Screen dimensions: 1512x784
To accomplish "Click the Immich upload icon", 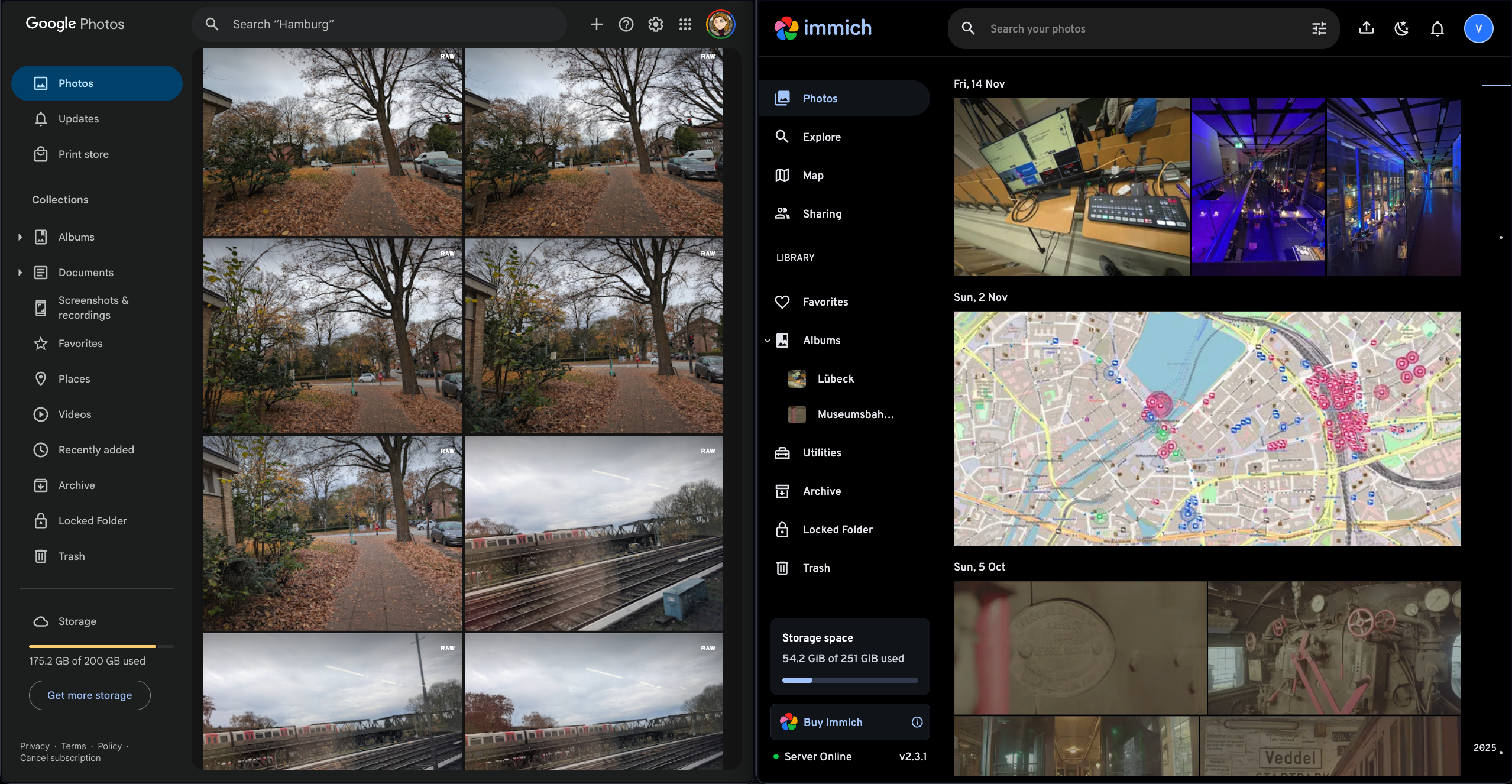I will coord(1366,28).
